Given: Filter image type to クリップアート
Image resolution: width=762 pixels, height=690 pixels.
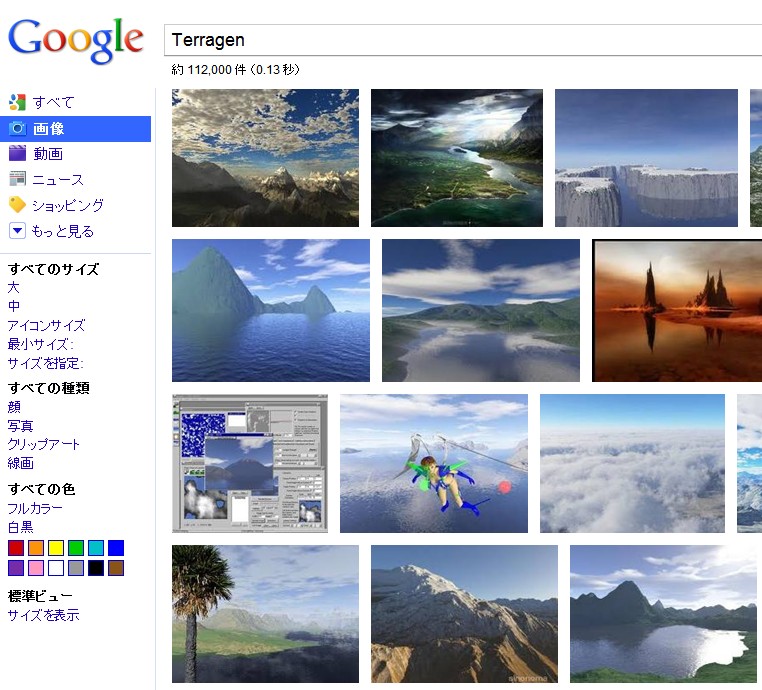Looking at the screenshot, I should (43, 444).
